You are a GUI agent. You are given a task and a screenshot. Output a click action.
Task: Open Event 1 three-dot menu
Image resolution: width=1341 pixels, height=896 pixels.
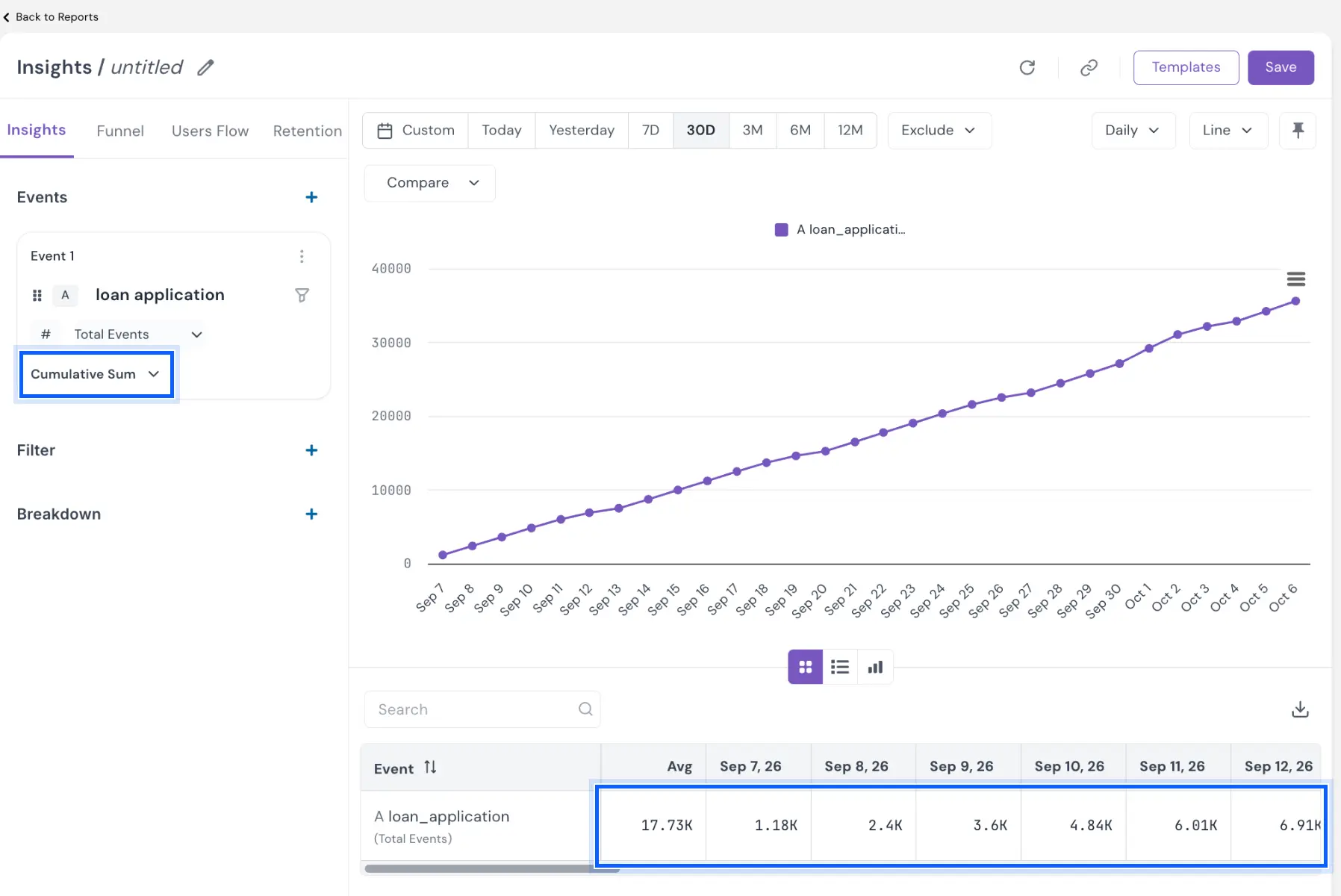(302, 256)
